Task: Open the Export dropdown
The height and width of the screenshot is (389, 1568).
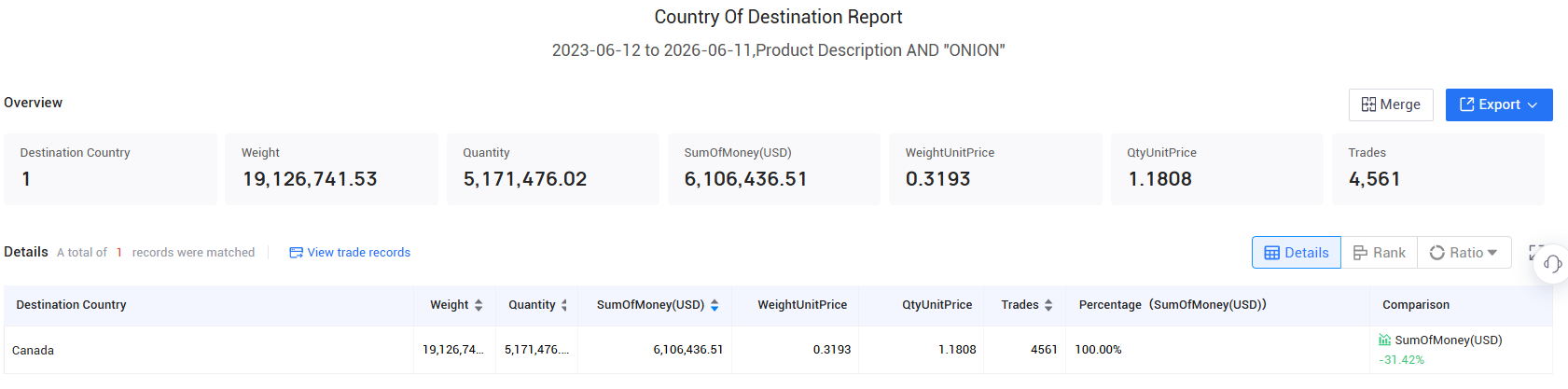Action: pyautogui.click(x=1499, y=104)
